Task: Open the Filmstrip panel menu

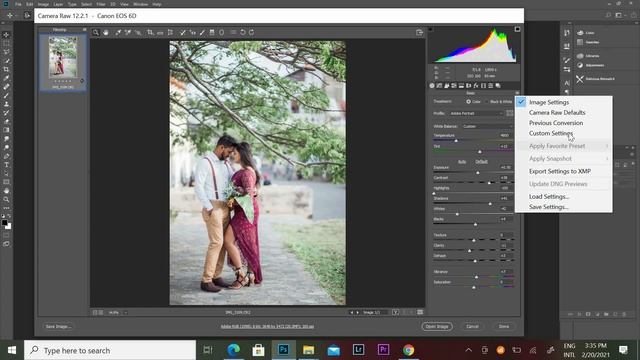Action: 84,30
